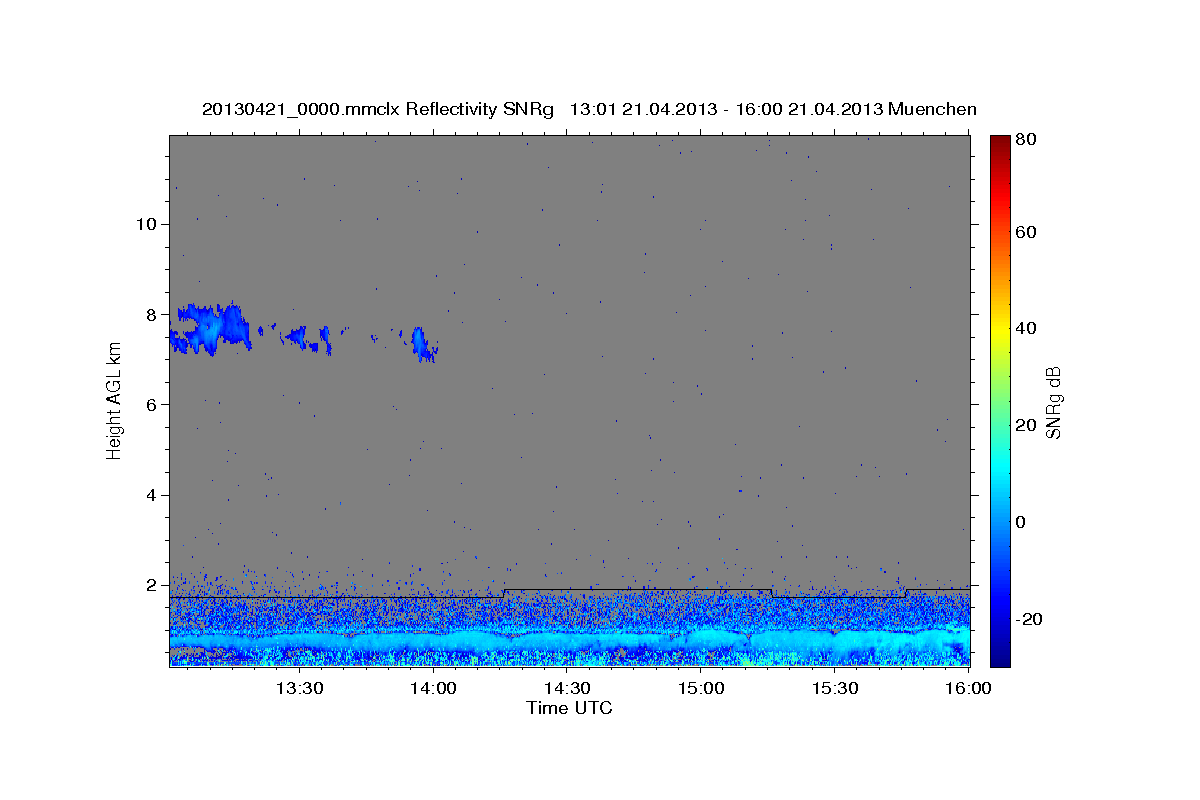Image resolution: width=1200 pixels, height=800 pixels.
Task: Click the 13:30 time tick label
Action: [x=299, y=689]
